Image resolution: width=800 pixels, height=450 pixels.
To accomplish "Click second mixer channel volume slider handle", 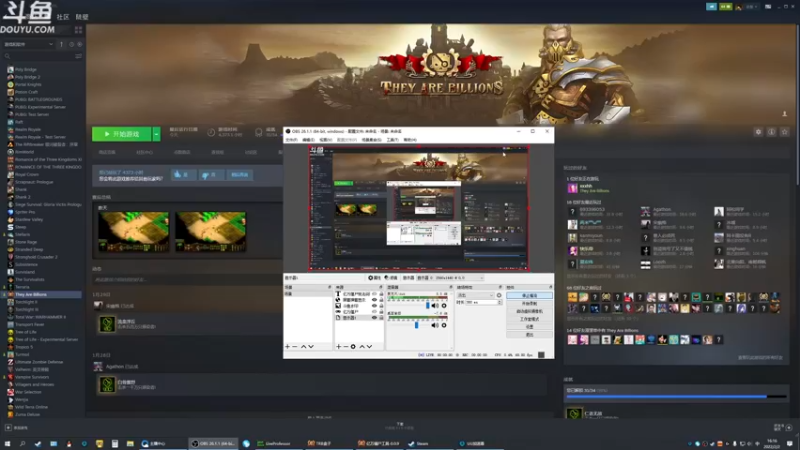I will [416, 325].
